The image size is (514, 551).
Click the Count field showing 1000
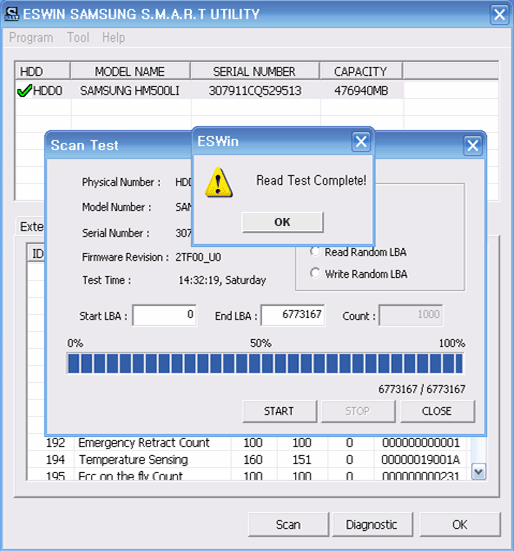(x=410, y=315)
